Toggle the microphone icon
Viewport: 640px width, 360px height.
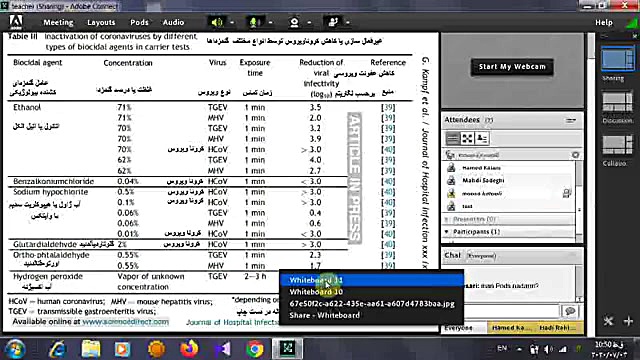(254, 22)
